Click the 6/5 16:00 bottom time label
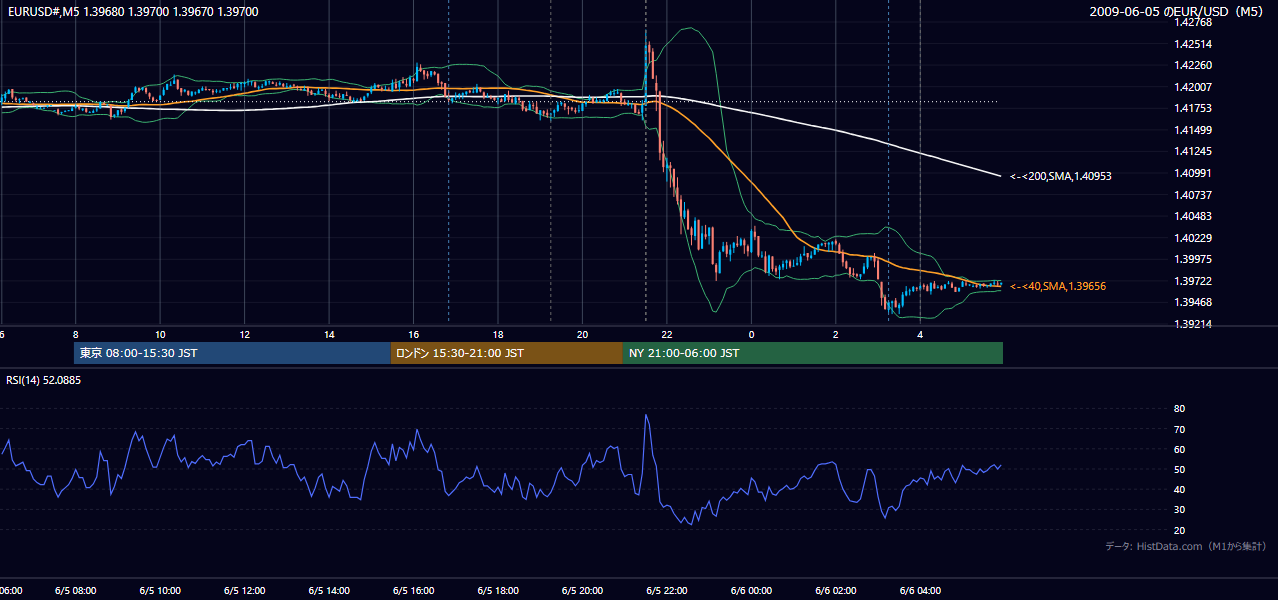 tap(413, 591)
